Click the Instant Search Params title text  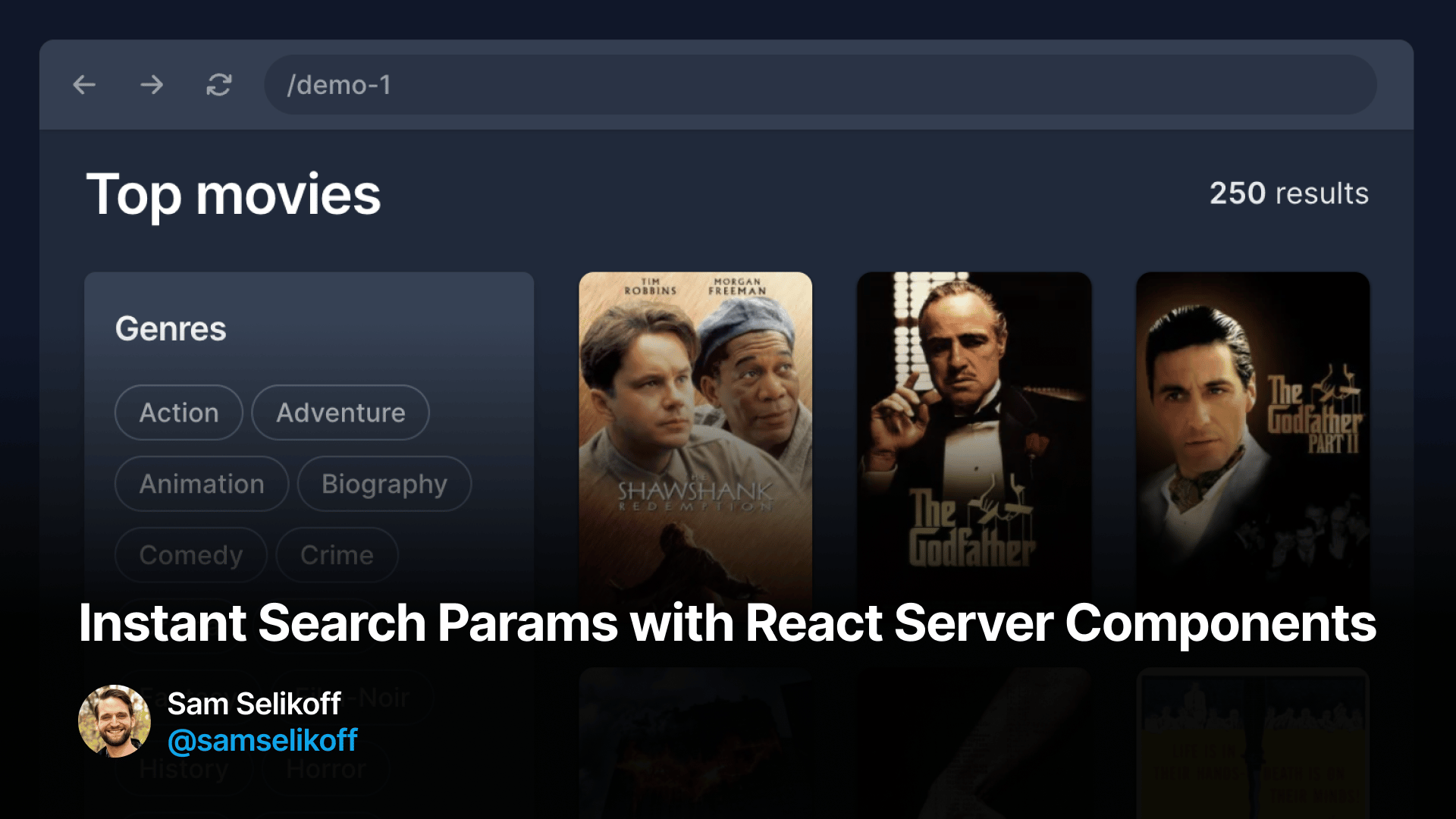pos(727,623)
